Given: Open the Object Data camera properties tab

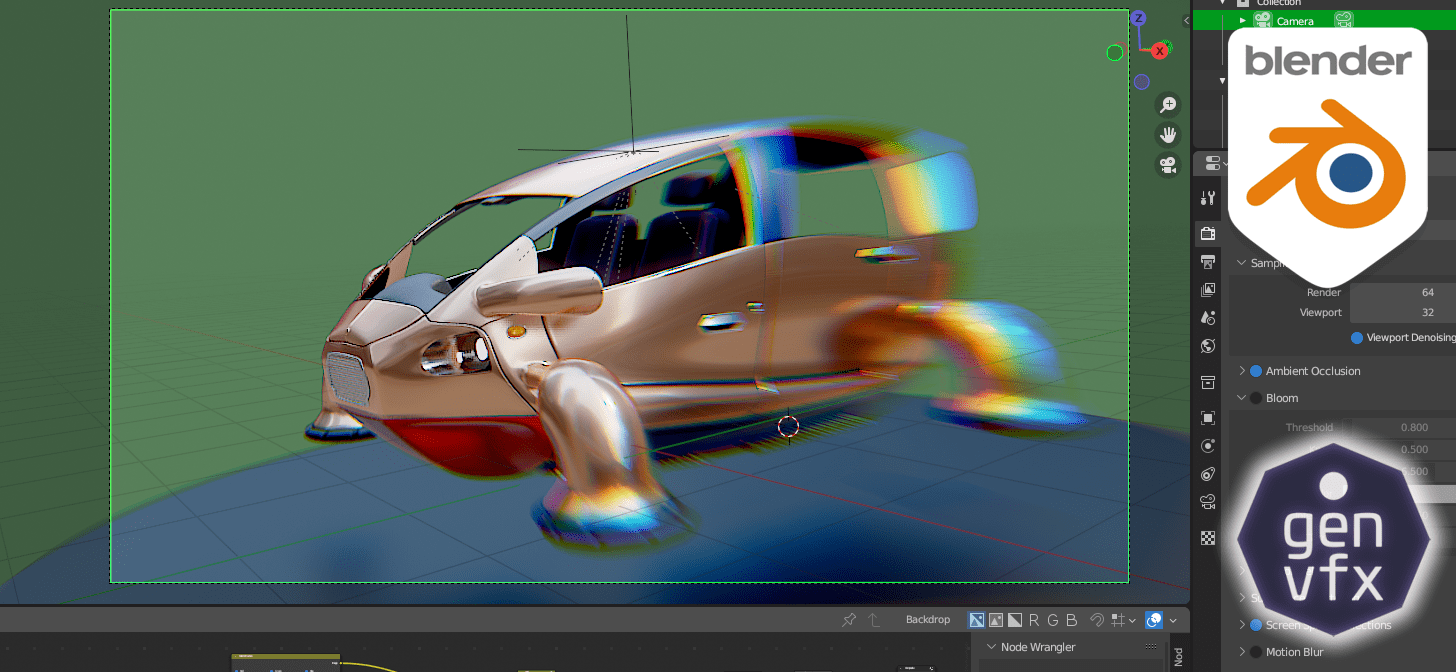Looking at the screenshot, I should point(1208,502).
